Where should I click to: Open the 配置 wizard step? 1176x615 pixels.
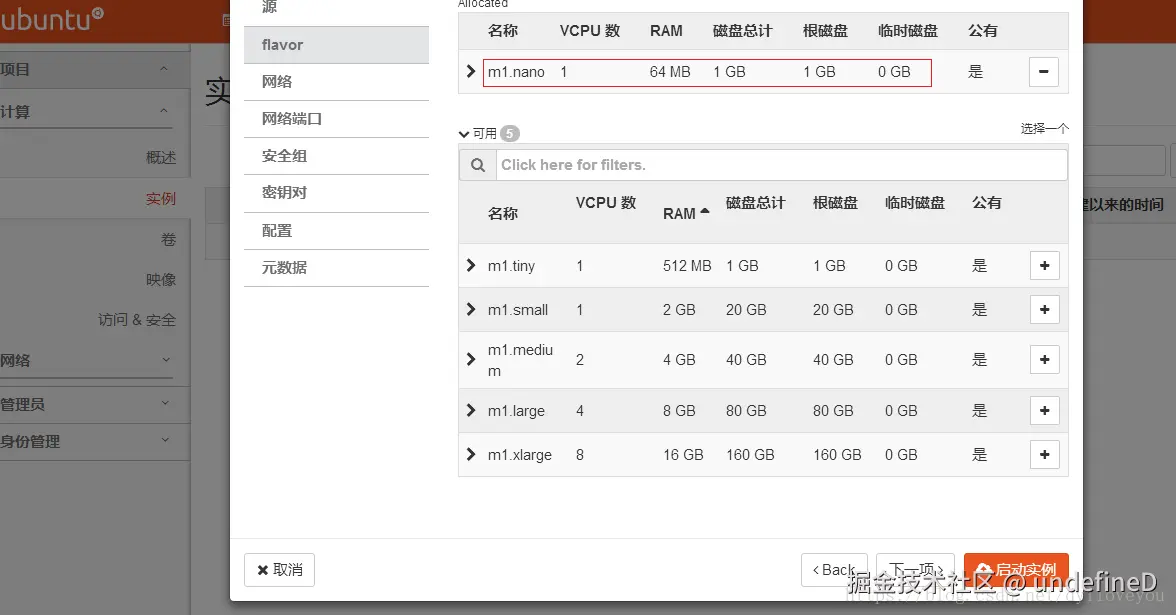point(336,230)
